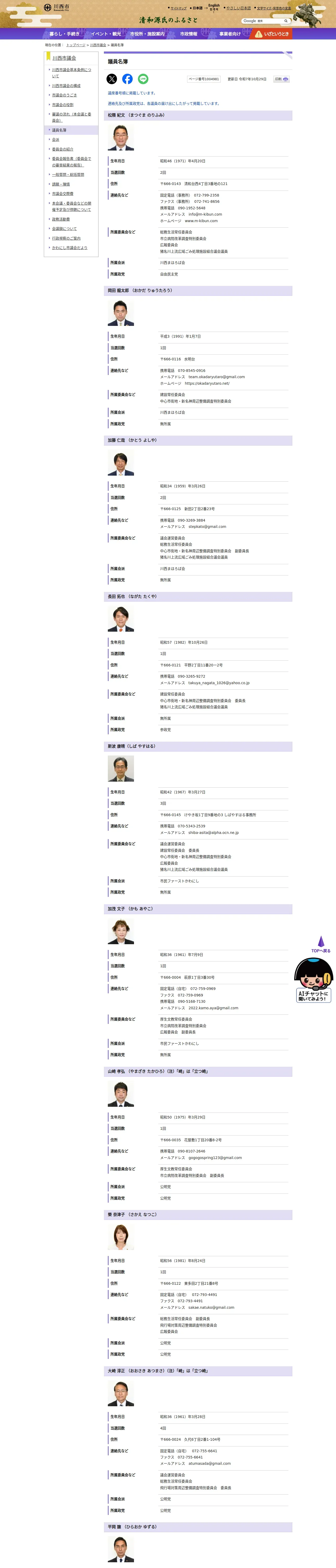The width and height of the screenshot is (336, 1568).
Task: Click the Google search magnifier icon
Action: tap(285, 21)
